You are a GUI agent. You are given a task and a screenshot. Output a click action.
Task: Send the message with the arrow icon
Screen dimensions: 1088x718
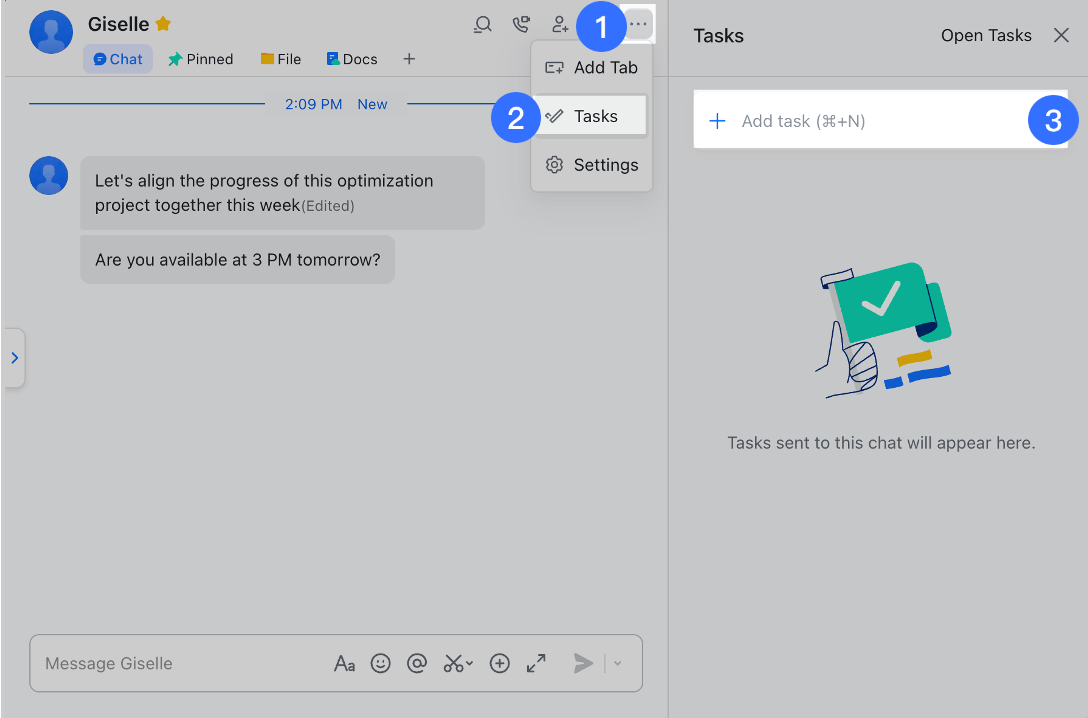coord(583,663)
